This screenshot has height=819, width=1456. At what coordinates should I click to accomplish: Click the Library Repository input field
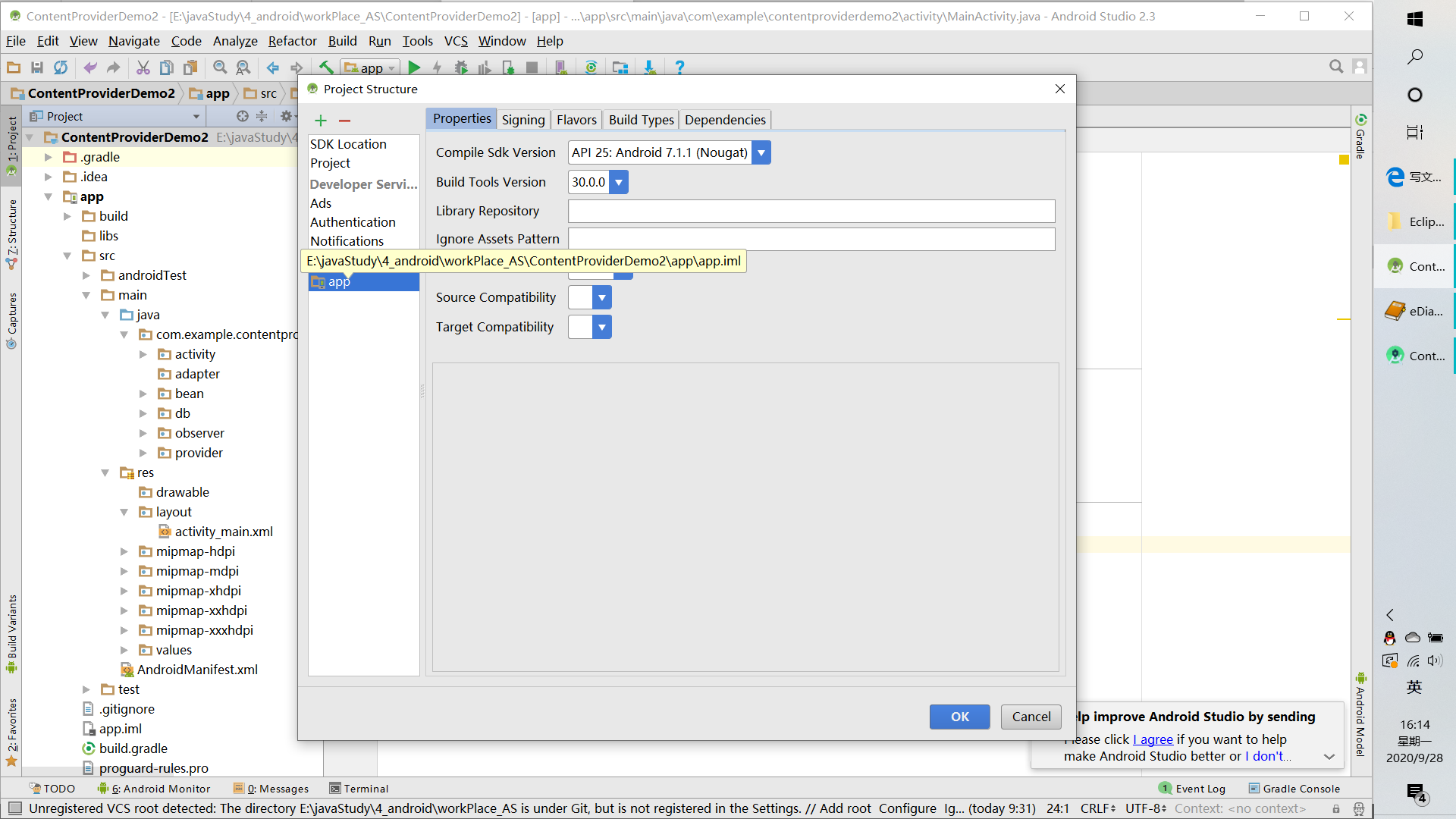(x=811, y=211)
